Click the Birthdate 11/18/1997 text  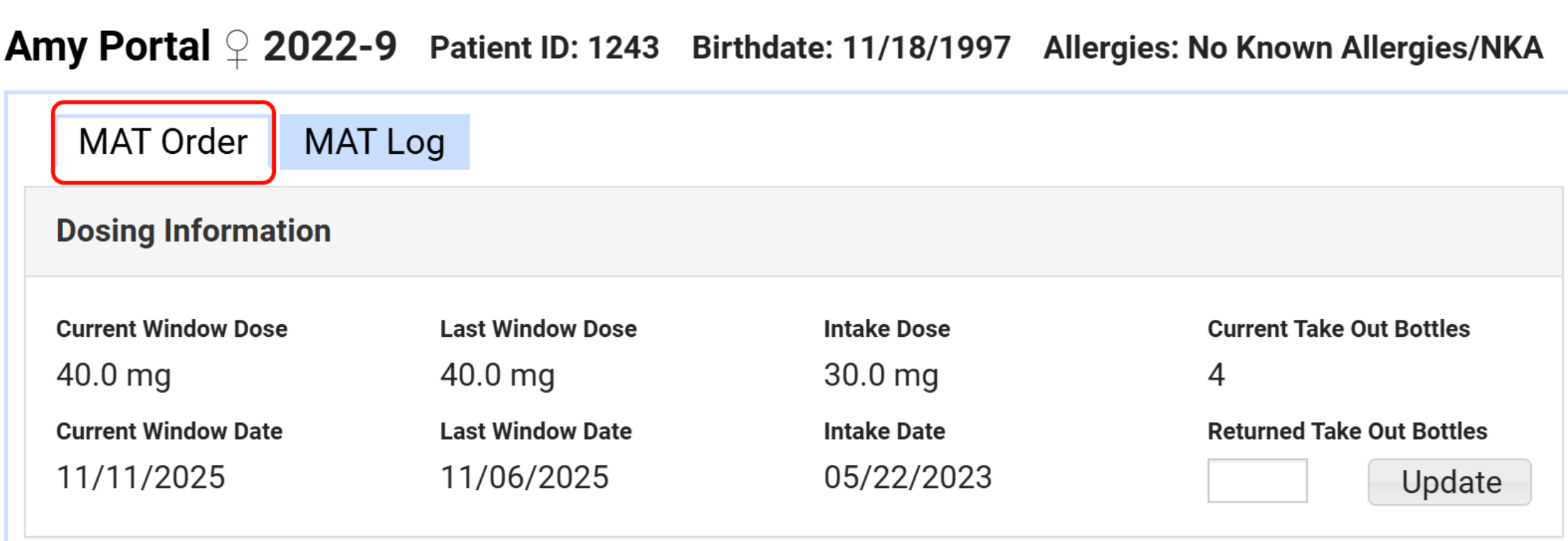pos(851,48)
